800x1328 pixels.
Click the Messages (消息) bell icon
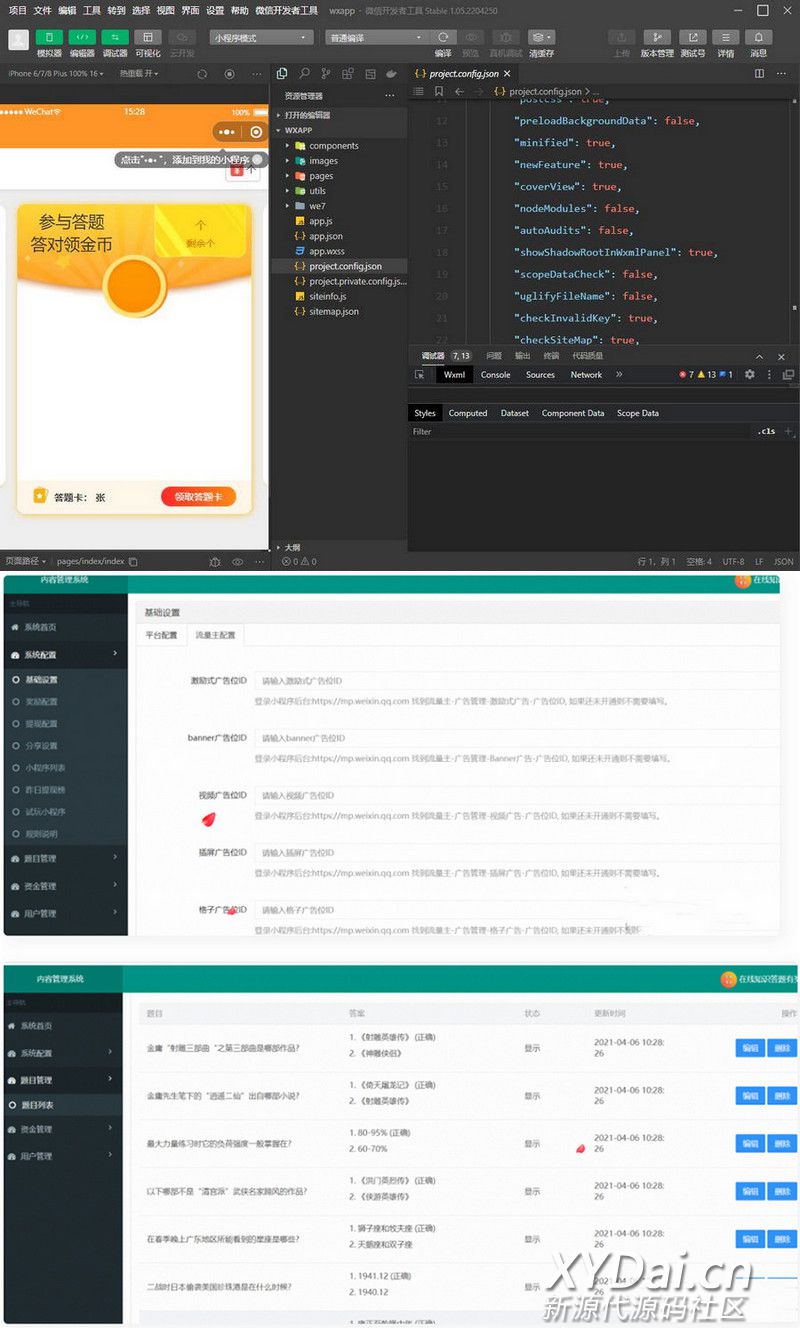click(758, 37)
